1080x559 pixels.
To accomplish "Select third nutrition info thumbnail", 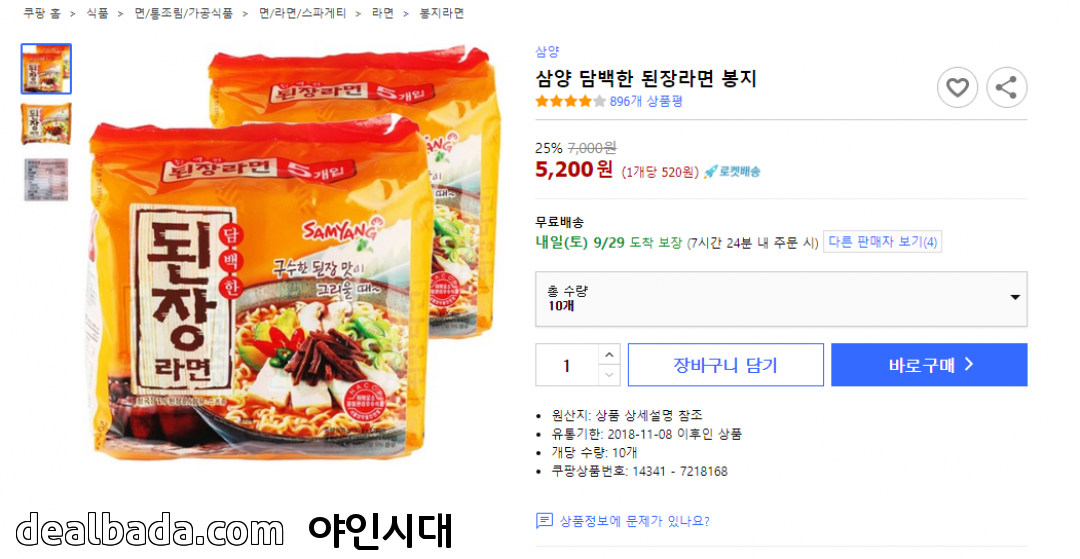I will click(x=46, y=180).
